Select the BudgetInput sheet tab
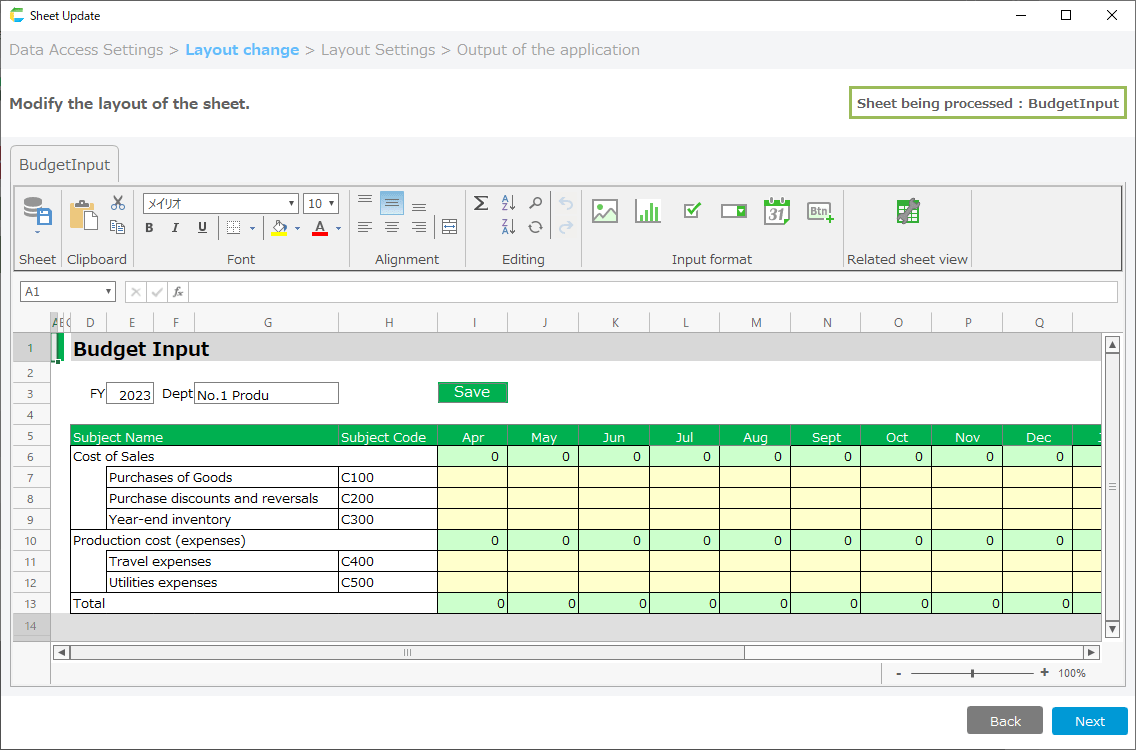The image size is (1136, 750). tap(65, 165)
